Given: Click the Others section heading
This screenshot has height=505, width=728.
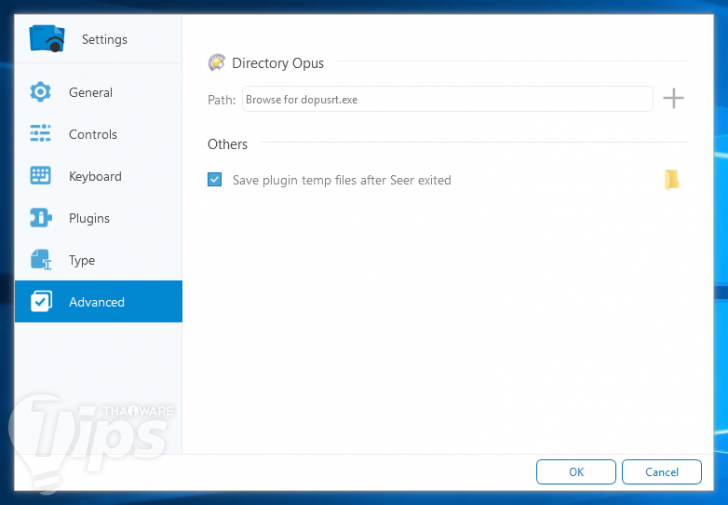Looking at the screenshot, I should point(228,144).
